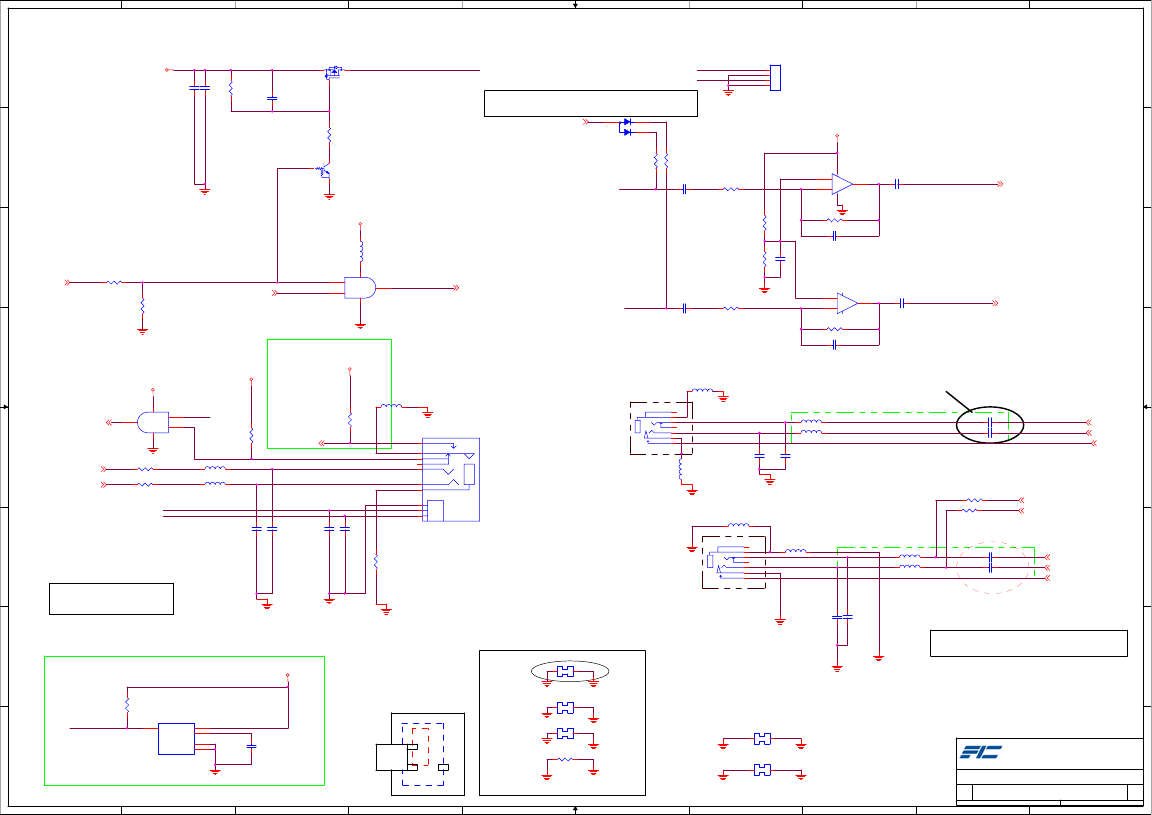Select the ground symbol under the large AND gate
1152x815 pixels.
click(360, 326)
